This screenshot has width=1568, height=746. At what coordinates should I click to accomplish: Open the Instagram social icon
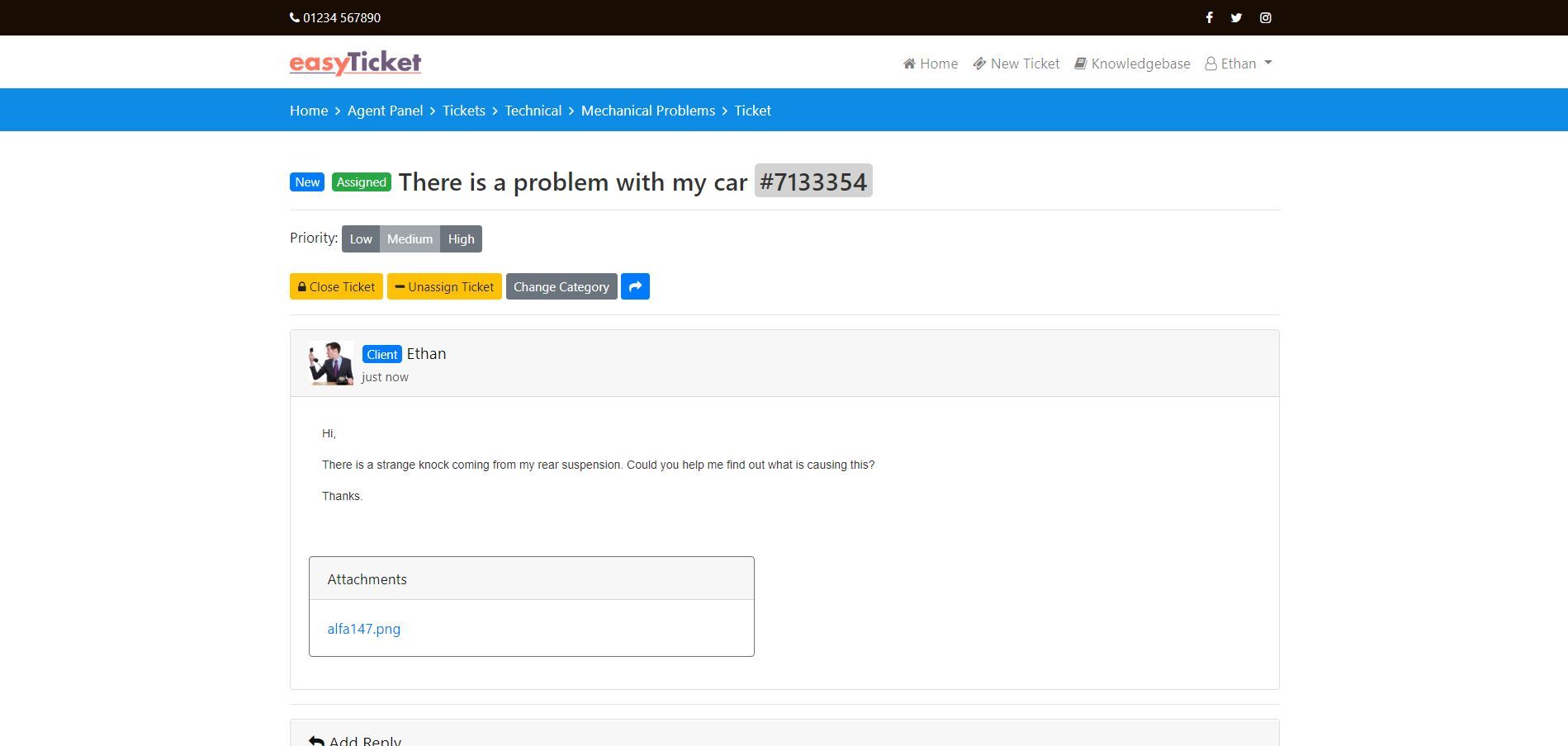click(x=1265, y=17)
